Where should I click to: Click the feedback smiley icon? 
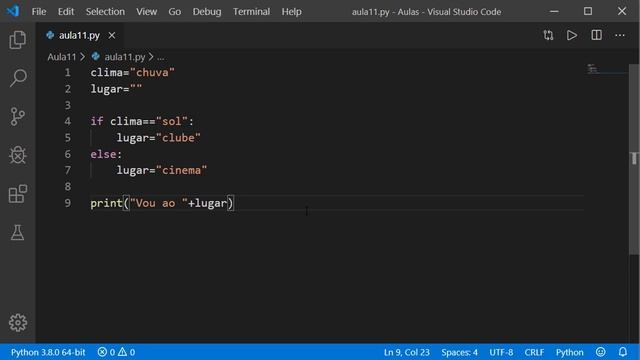(600, 352)
